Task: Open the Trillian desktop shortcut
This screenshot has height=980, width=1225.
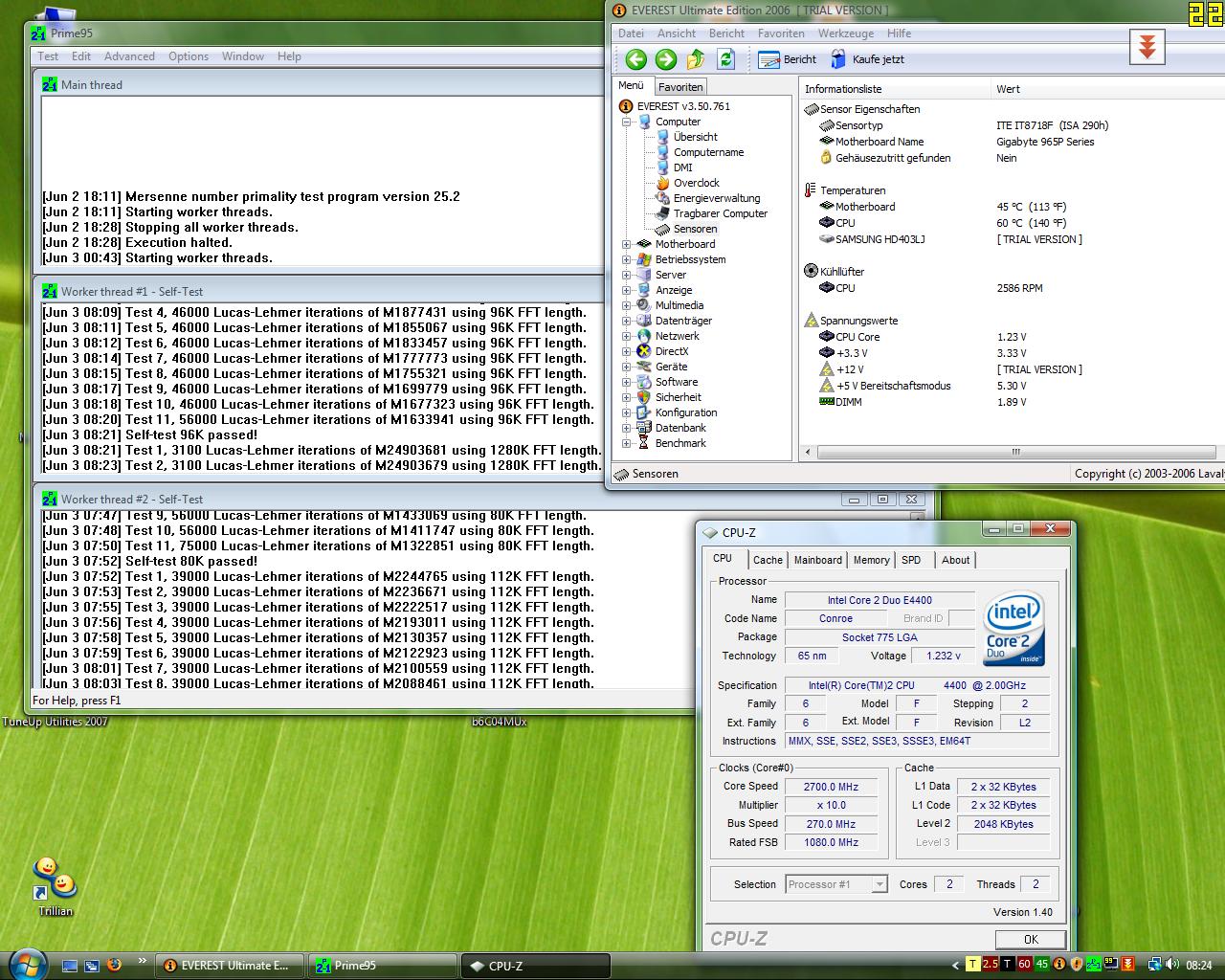Action: tap(55, 886)
